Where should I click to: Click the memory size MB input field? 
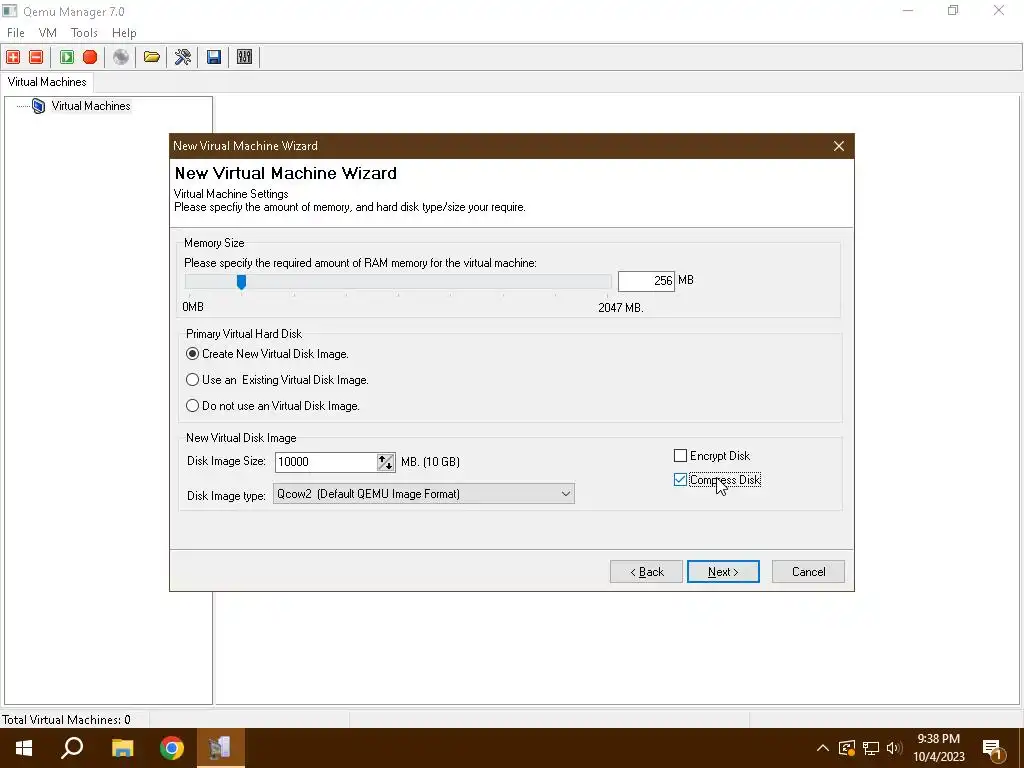coord(646,281)
